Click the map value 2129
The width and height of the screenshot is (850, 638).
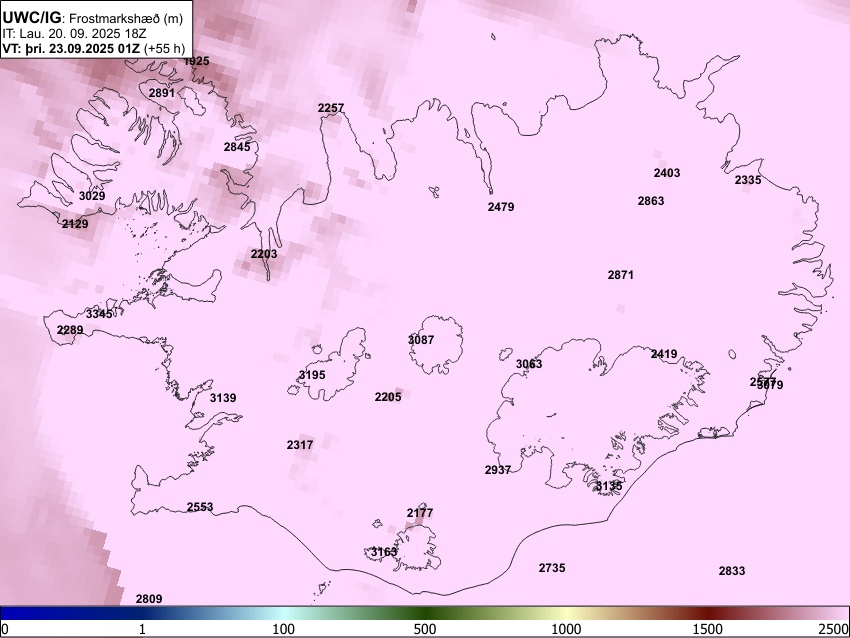tap(75, 223)
